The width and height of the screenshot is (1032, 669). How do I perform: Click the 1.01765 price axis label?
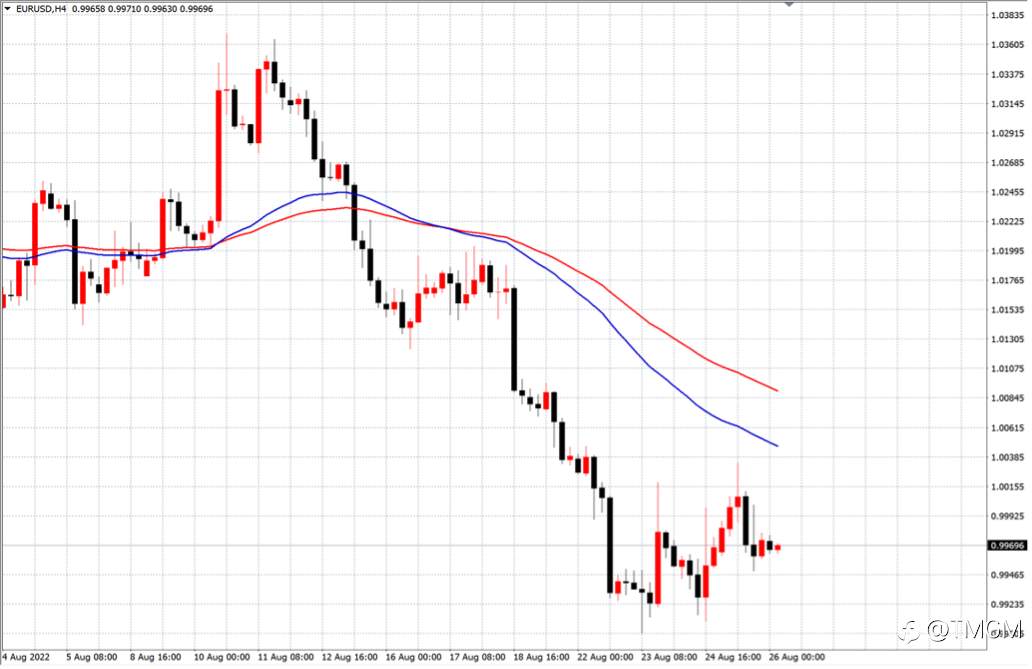1008,281
